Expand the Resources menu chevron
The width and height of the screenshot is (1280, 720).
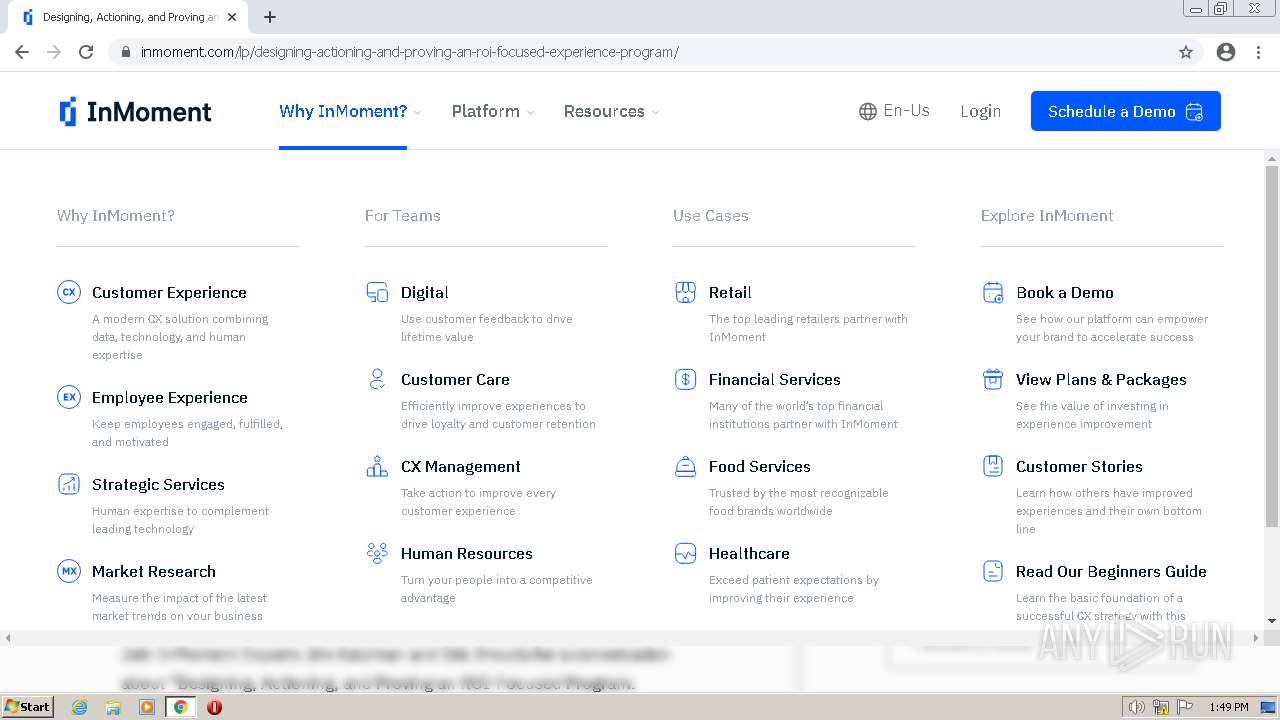pos(656,112)
